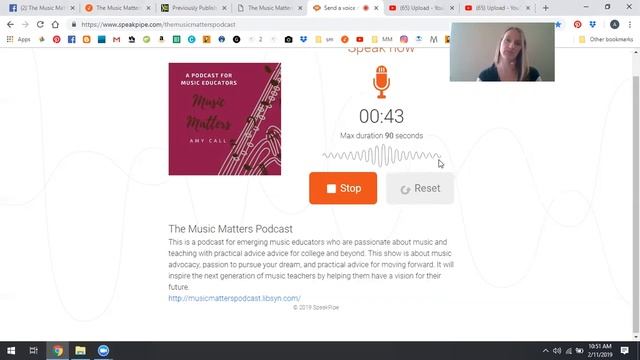Click the webcam video overlay
The width and height of the screenshot is (640, 360).
pos(502,52)
